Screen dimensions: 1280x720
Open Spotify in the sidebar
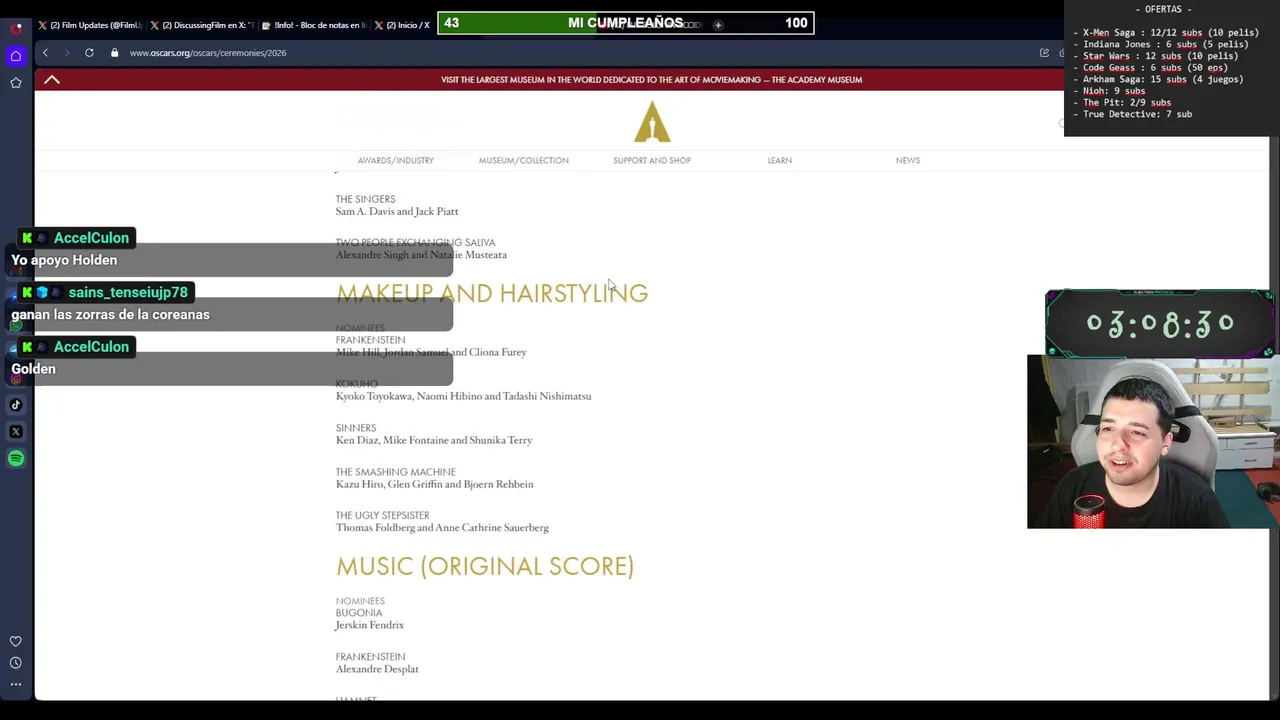tap(16, 459)
